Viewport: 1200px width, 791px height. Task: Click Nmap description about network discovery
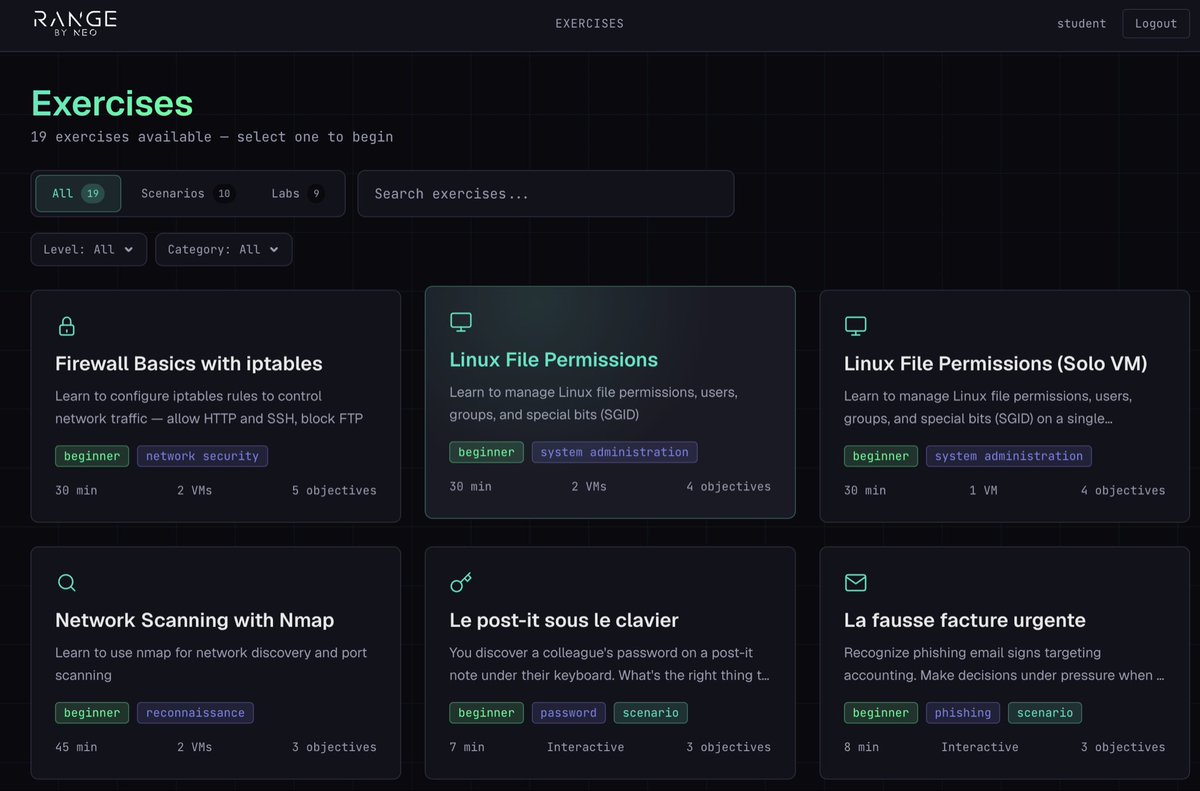211,664
